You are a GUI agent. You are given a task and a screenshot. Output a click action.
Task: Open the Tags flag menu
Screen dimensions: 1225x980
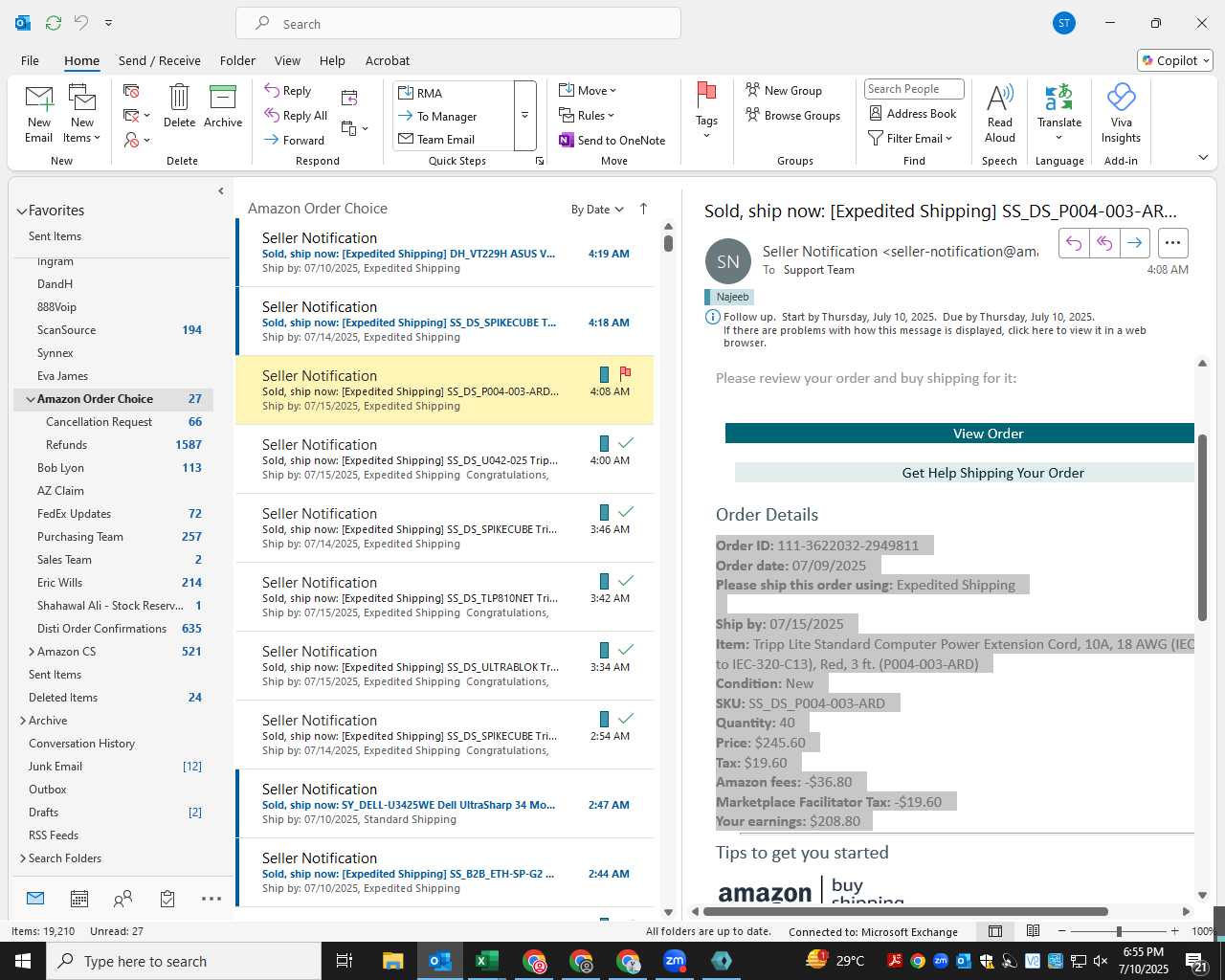tap(706, 112)
